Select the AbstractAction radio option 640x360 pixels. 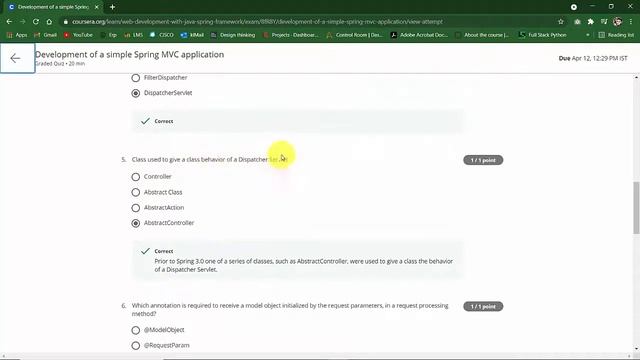136,208
